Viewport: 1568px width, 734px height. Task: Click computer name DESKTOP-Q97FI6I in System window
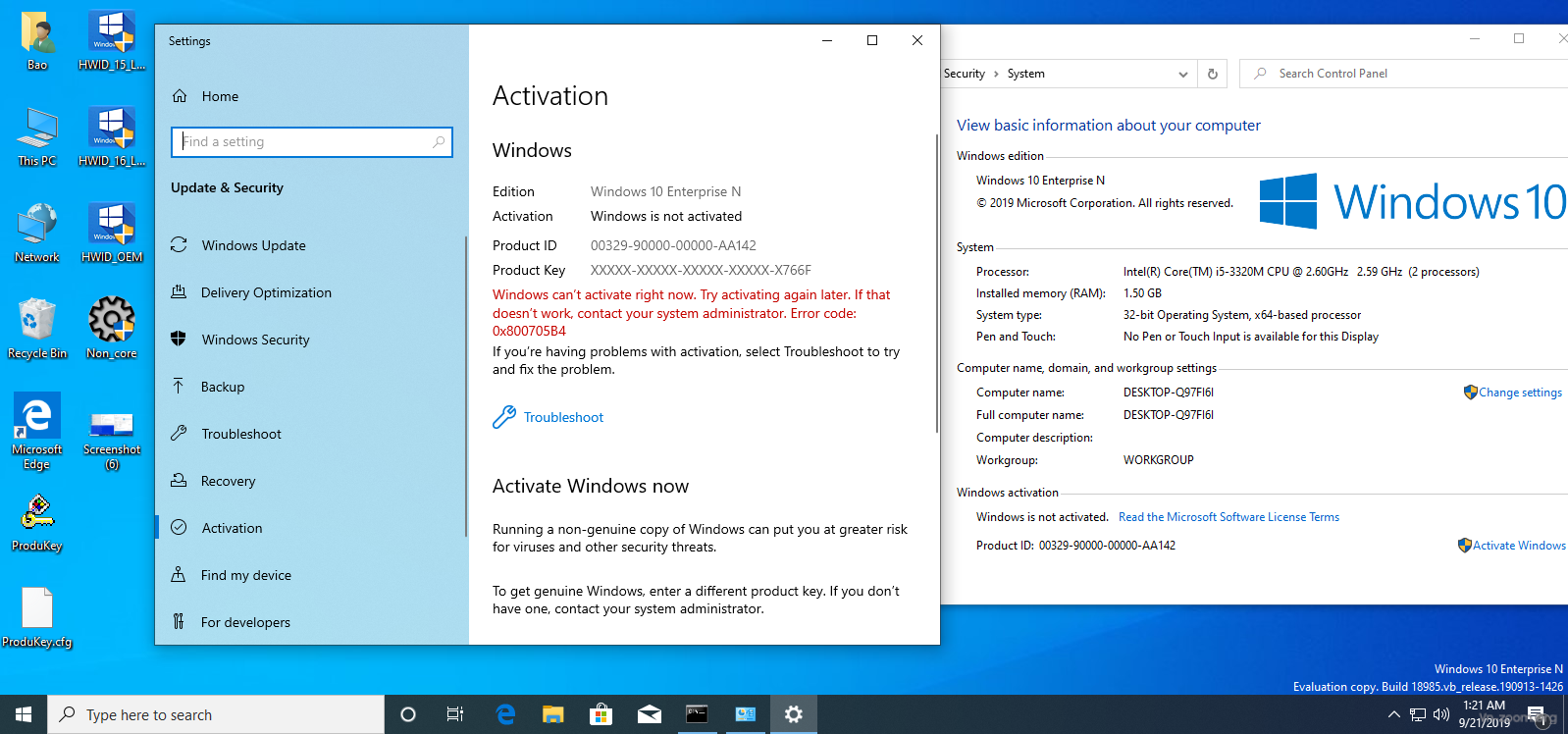pyautogui.click(x=1169, y=393)
